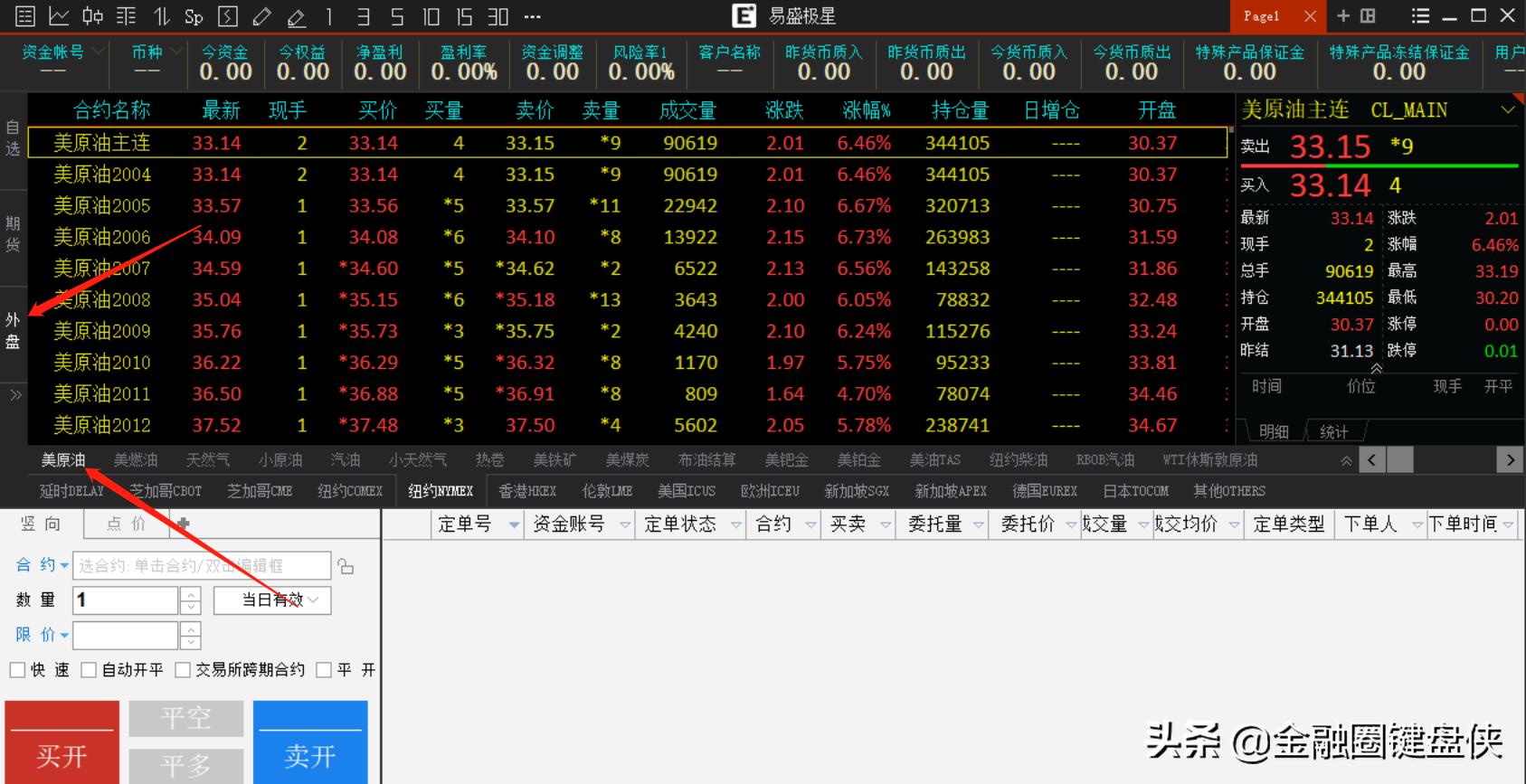Filter the 定单号 column dropdown

(x=514, y=524)
